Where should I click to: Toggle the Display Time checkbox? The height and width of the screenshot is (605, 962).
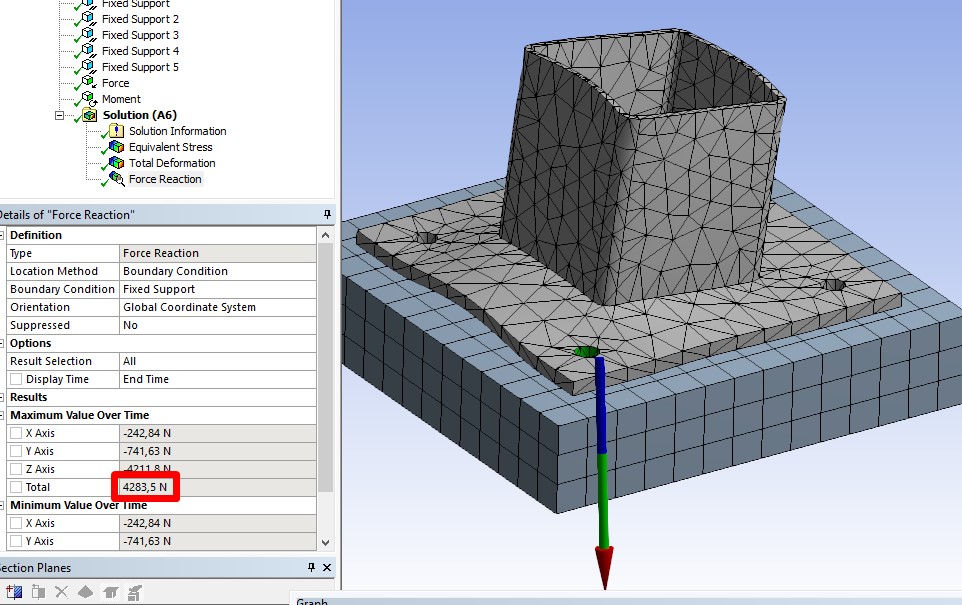click(x=16, y=379)
